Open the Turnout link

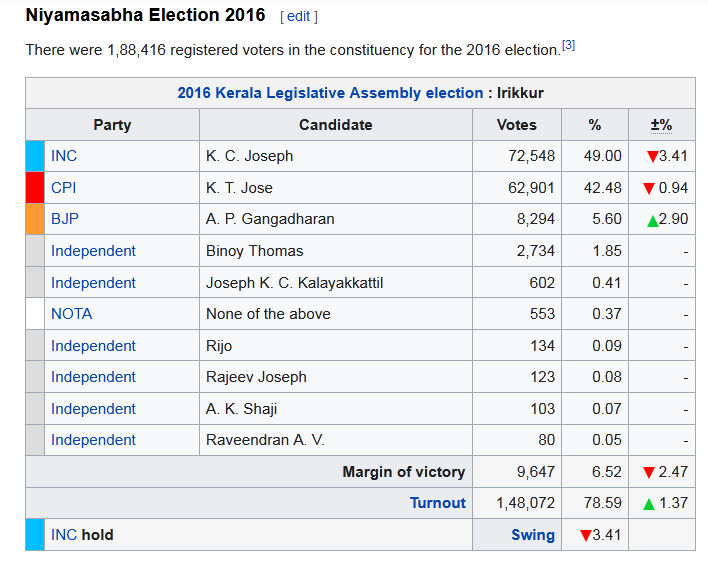[x=437, y=503]
